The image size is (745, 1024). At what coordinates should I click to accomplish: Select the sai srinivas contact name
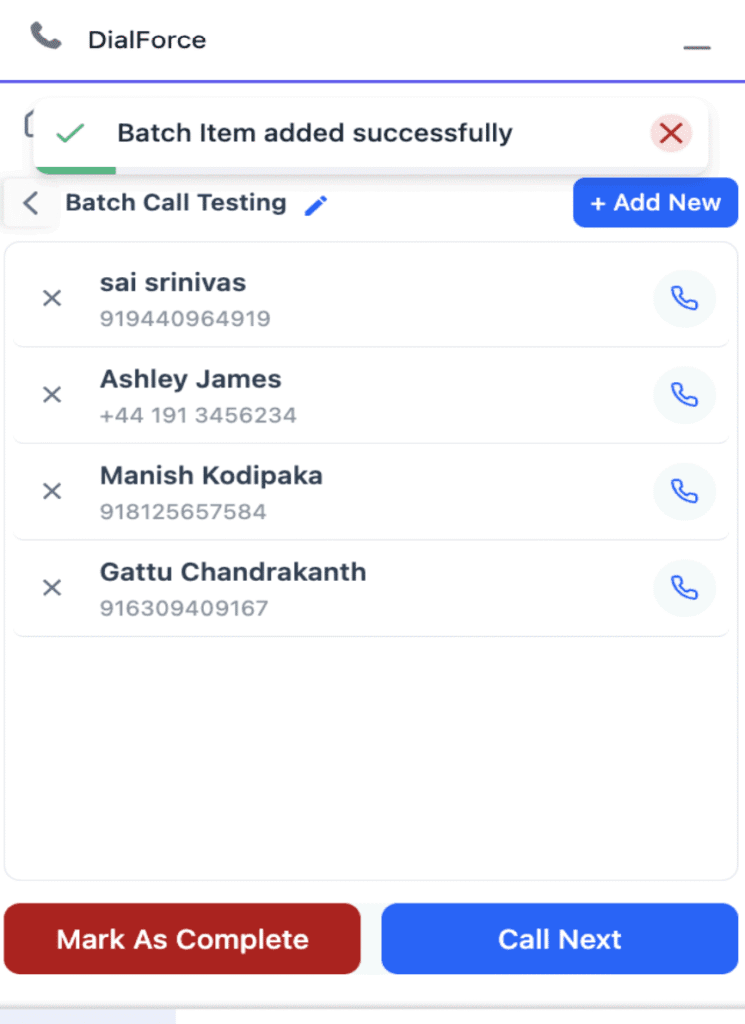172,283
